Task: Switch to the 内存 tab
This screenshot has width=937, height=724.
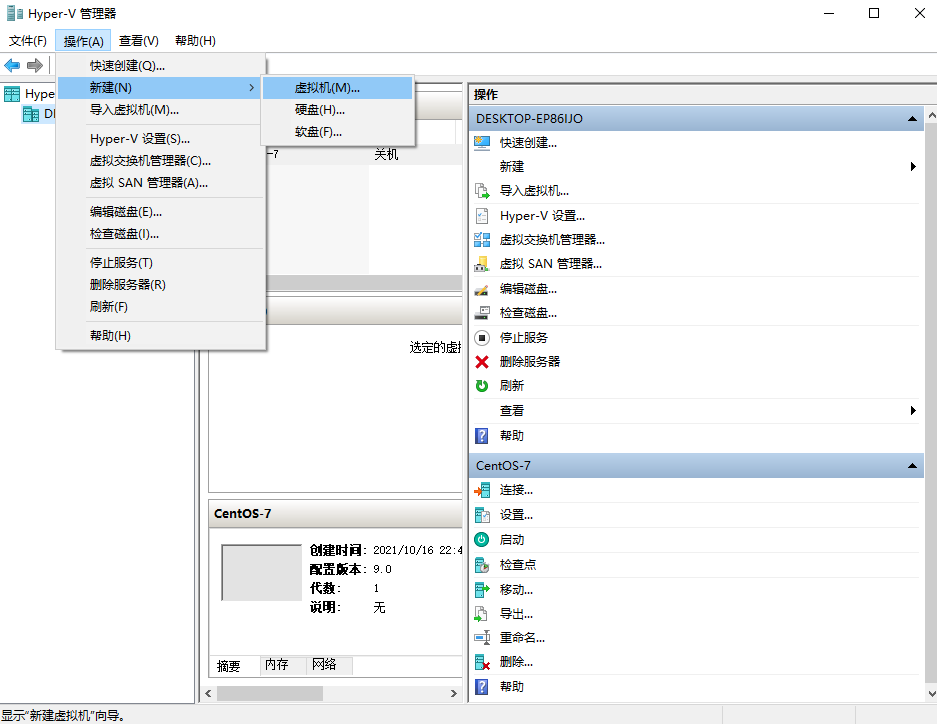Action: coord(284,665)
